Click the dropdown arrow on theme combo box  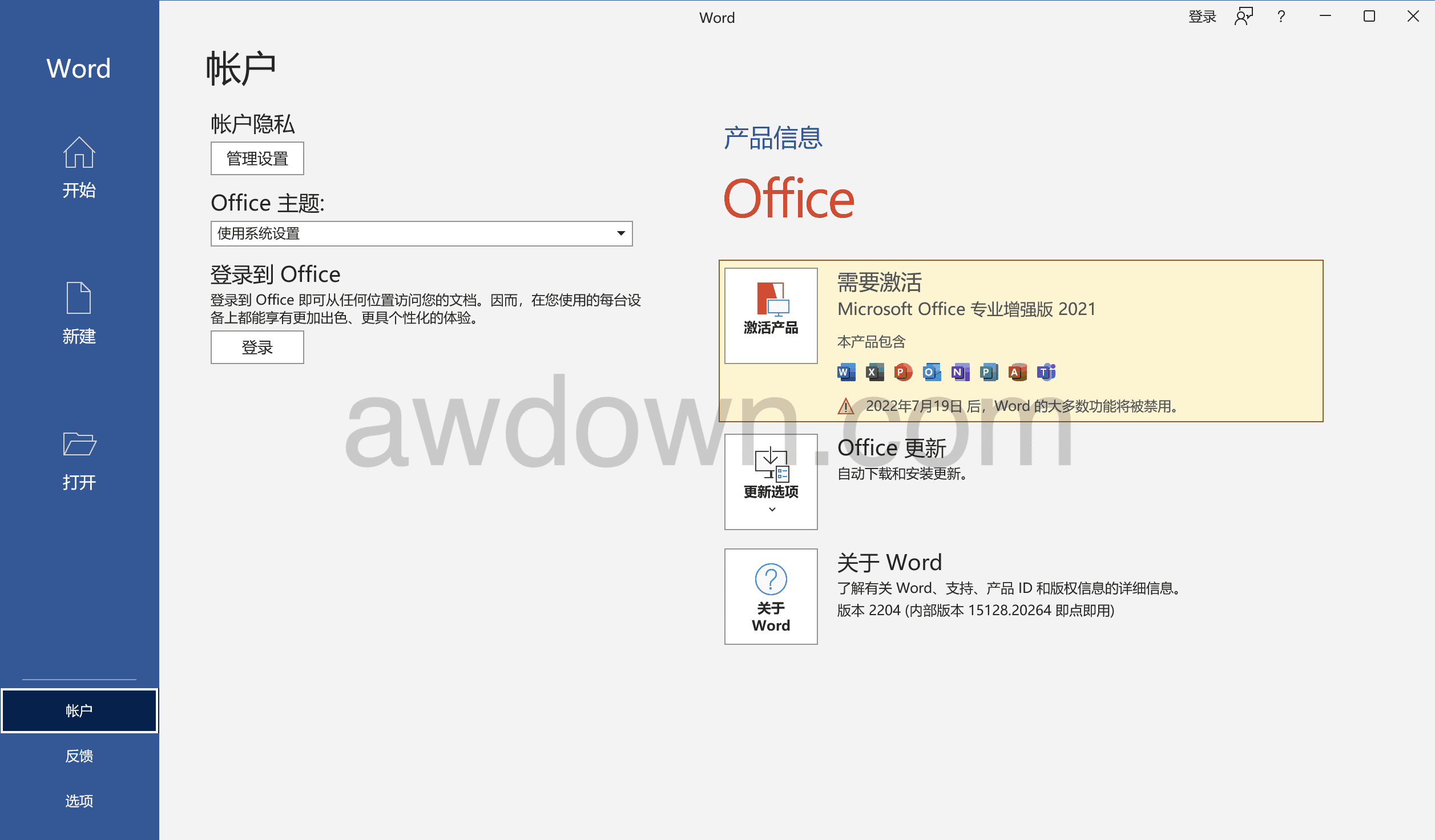(621, 233)
